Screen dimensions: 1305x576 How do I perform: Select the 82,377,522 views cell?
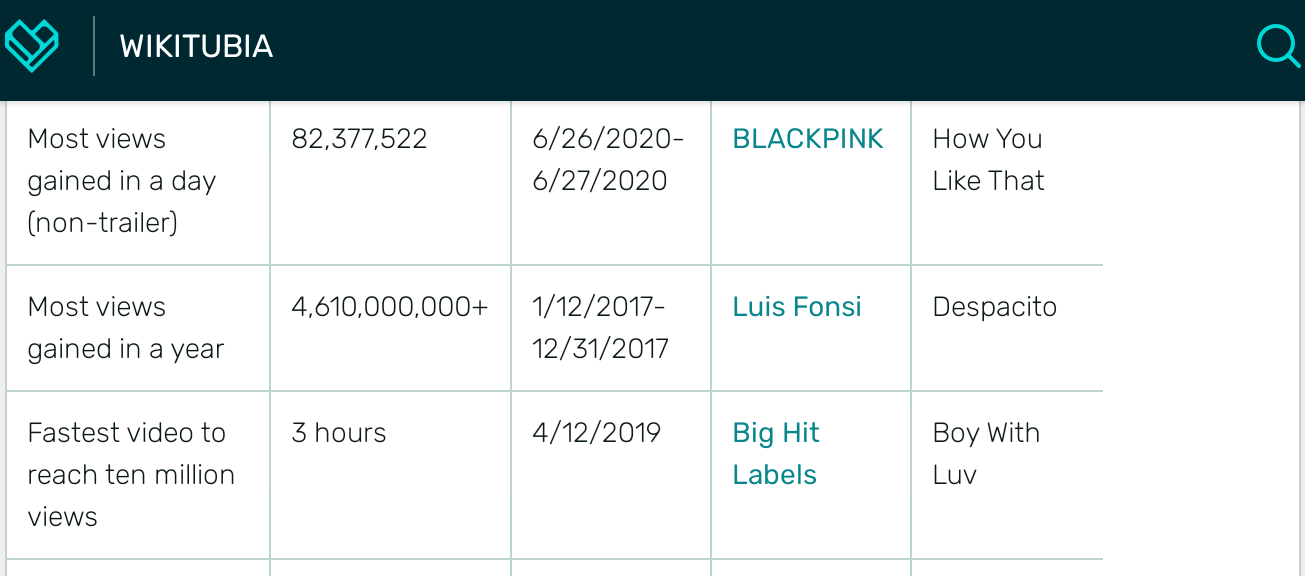tap(390, 181)
